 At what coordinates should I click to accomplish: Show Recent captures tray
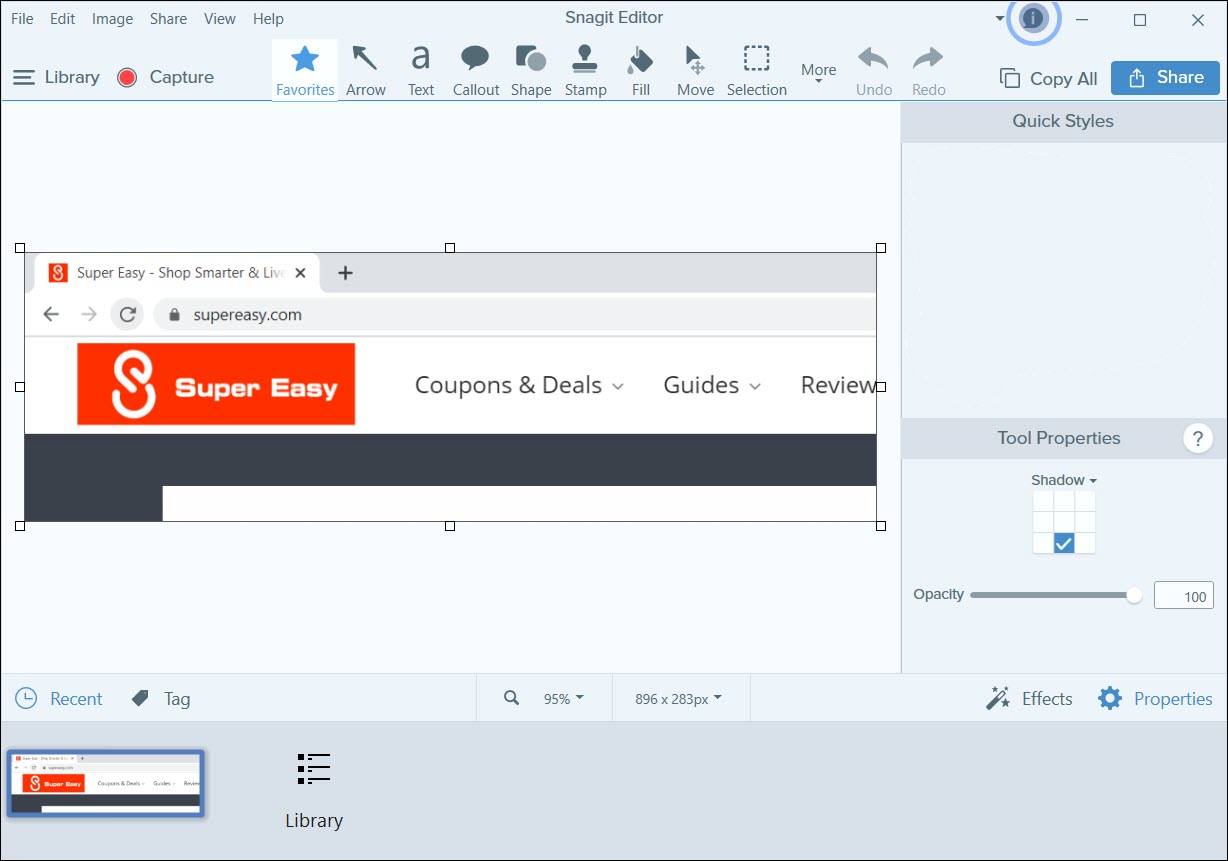(x=59, y=698)
